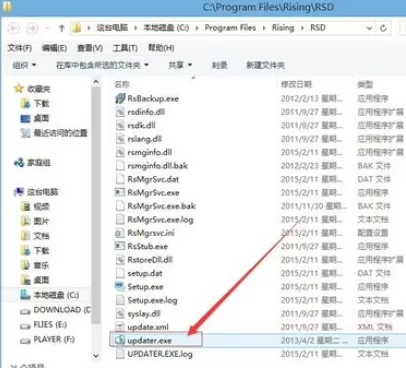Screen dimensions: 406x368
Task: Sort files by 修改日期 column
Action: pos(296,84)
